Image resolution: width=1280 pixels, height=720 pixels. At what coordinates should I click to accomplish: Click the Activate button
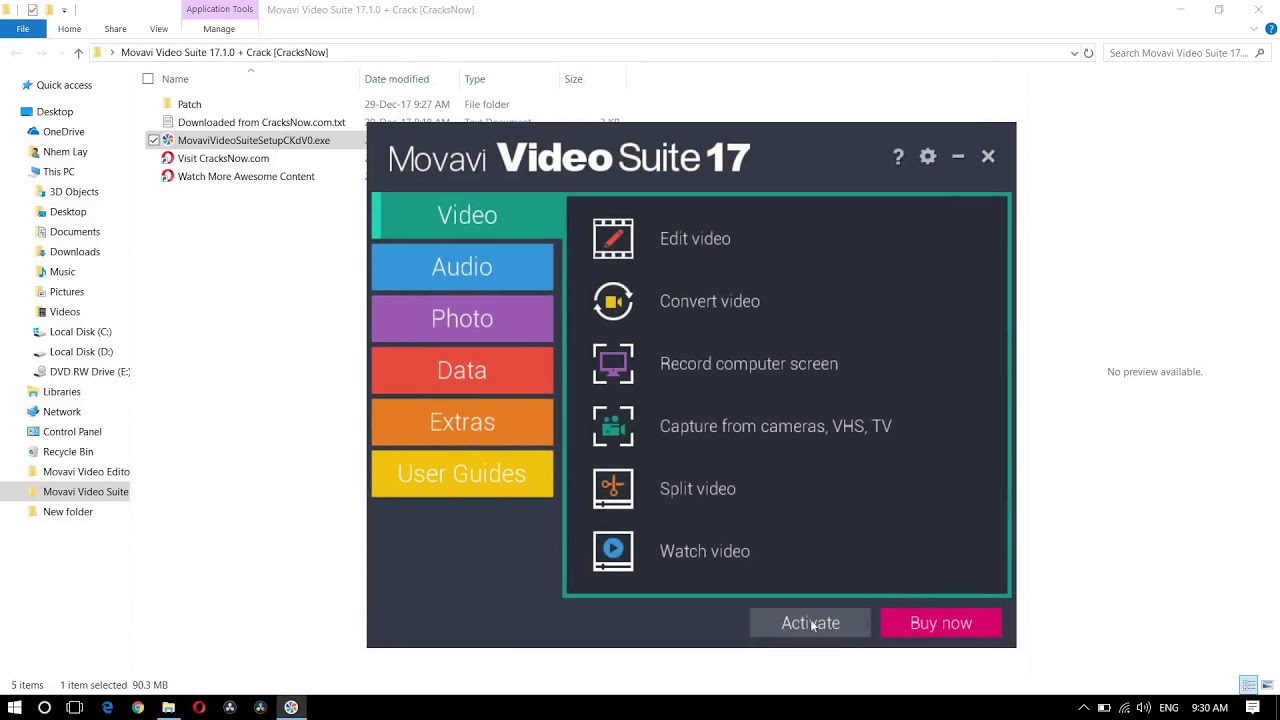(810, 623)
